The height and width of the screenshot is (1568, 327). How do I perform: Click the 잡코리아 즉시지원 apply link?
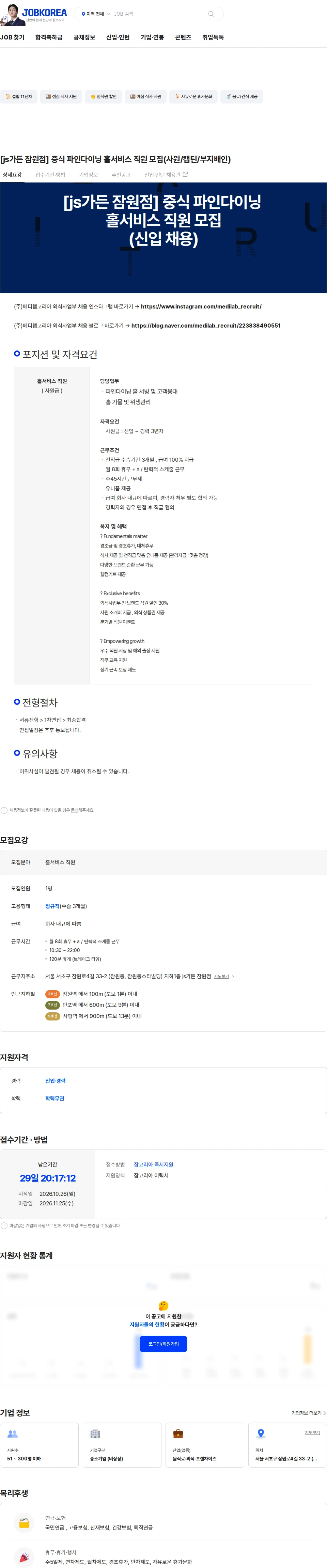pyautogui.click(x=154, y=1165)
